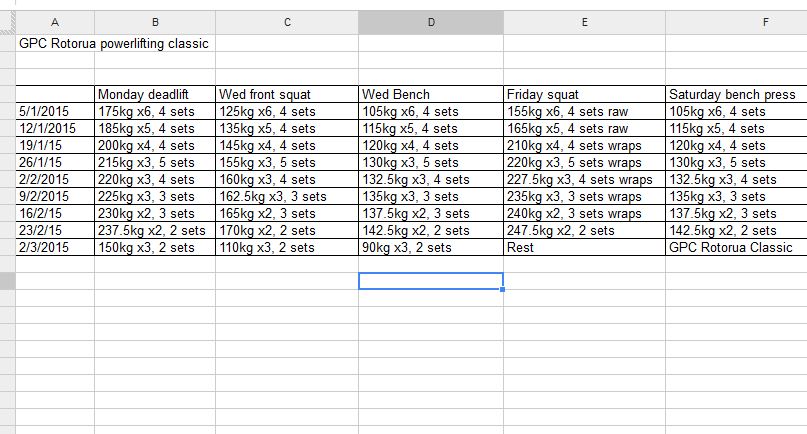Click the 90kg x3, 2 sets cell
The height and width of the screenshot is (434, 807).
click(x=431, y=248)
